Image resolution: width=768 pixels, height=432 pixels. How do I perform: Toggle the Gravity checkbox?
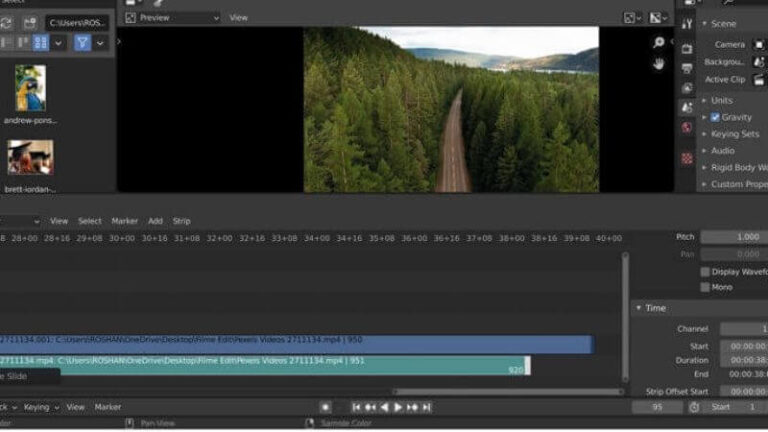[x=715, y=118]
